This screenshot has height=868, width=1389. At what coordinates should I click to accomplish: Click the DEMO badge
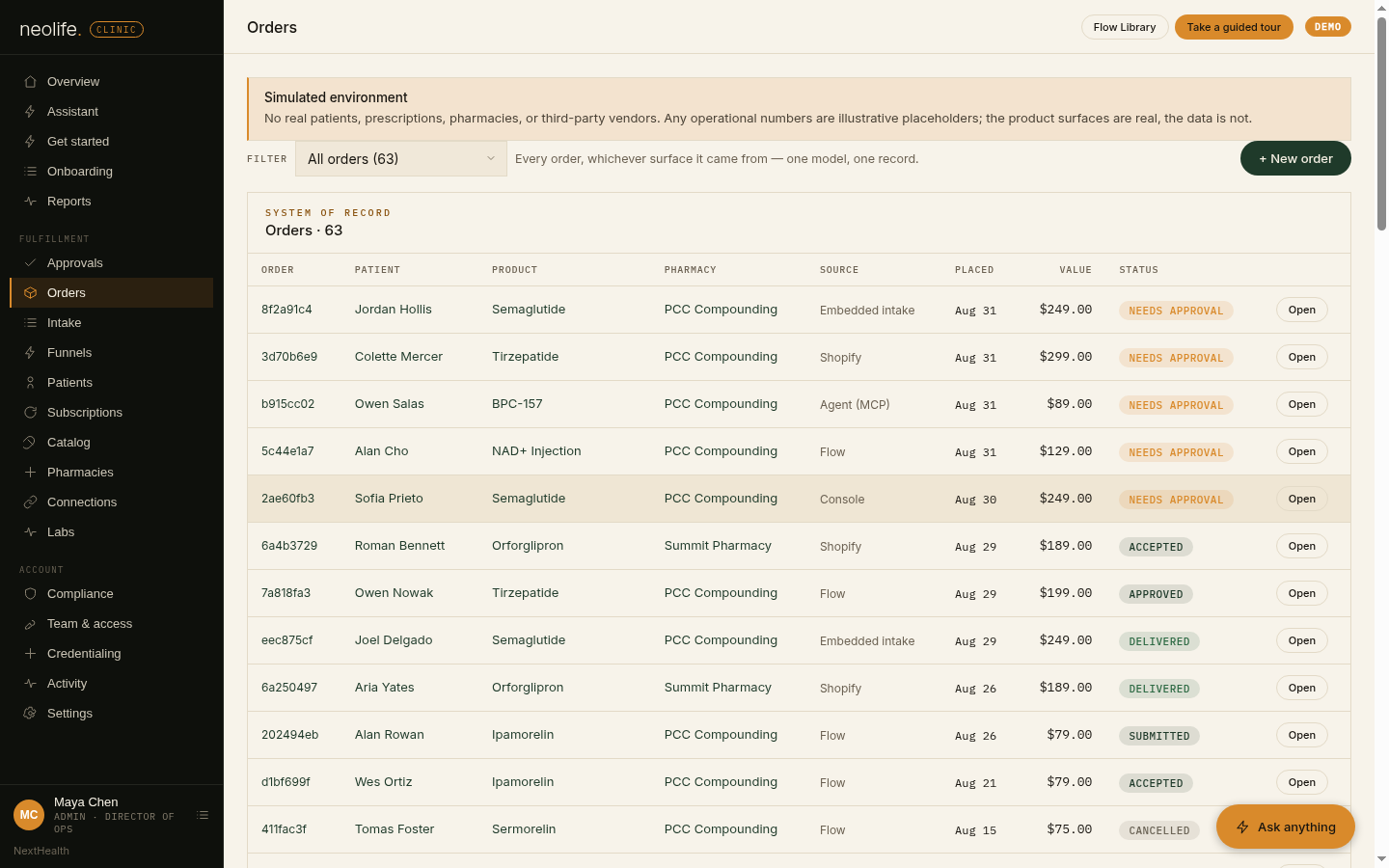[1328, 27]
